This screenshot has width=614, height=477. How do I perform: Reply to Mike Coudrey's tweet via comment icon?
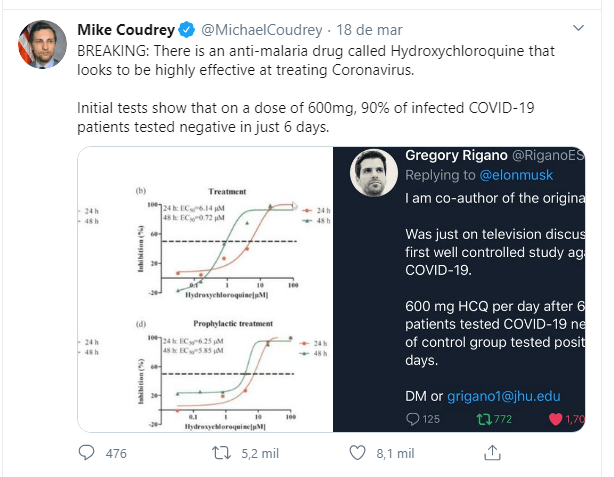tap(87, 453)
